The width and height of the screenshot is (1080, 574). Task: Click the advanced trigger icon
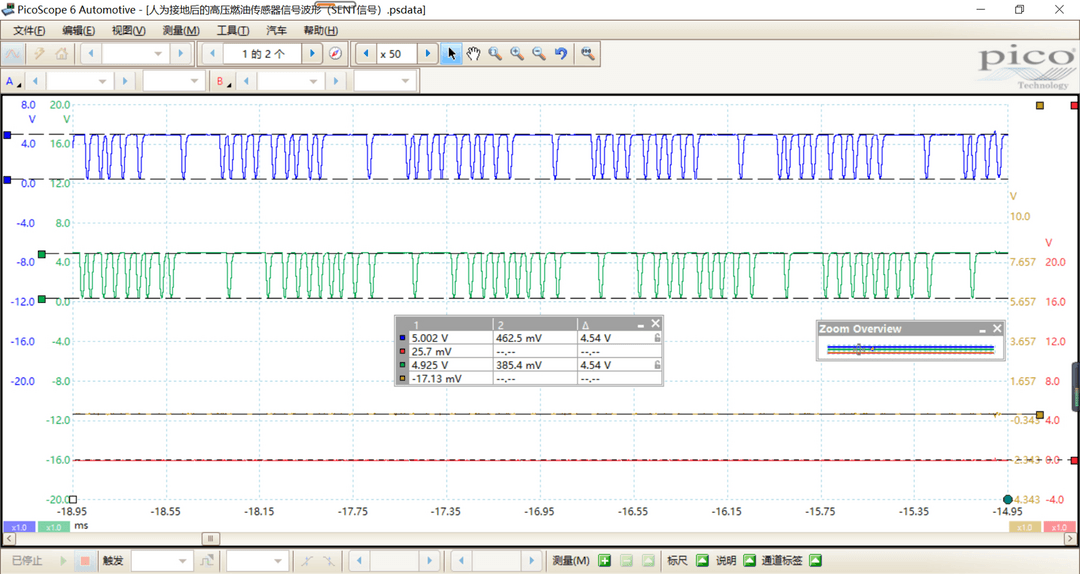coord(206,561)
